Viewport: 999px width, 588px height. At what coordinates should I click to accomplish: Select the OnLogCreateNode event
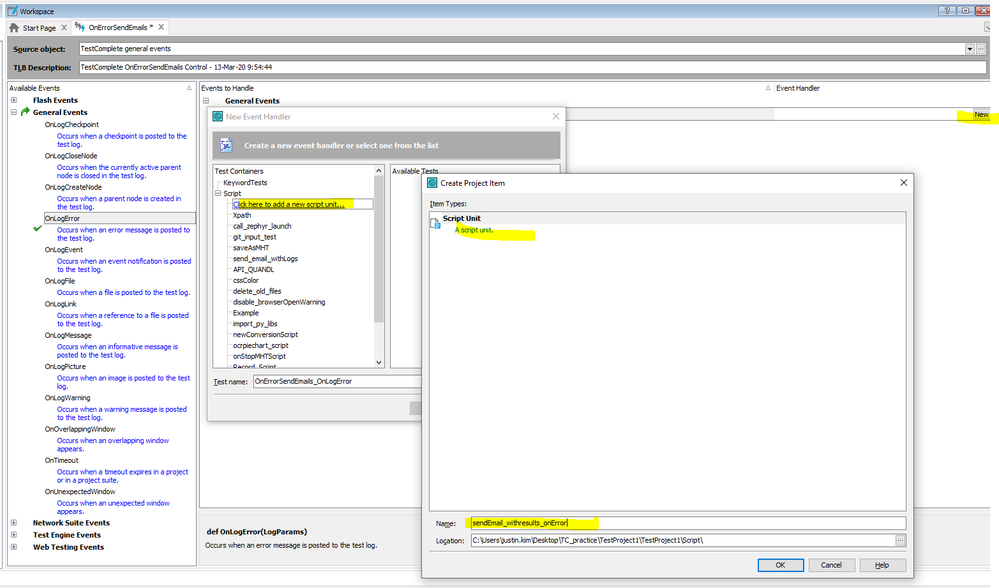pos(73,187)
